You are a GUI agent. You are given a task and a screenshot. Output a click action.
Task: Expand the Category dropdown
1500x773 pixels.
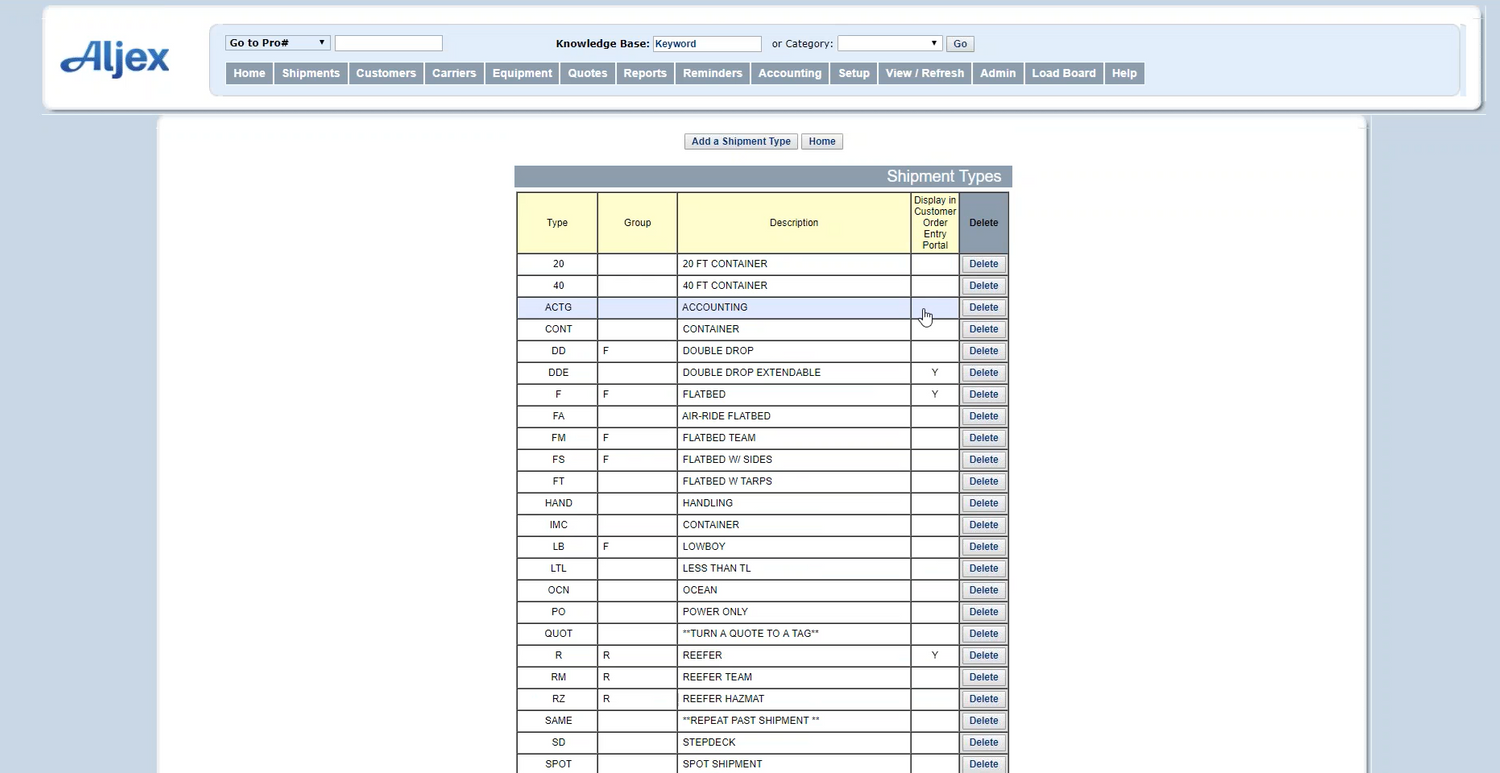point(889,43)
